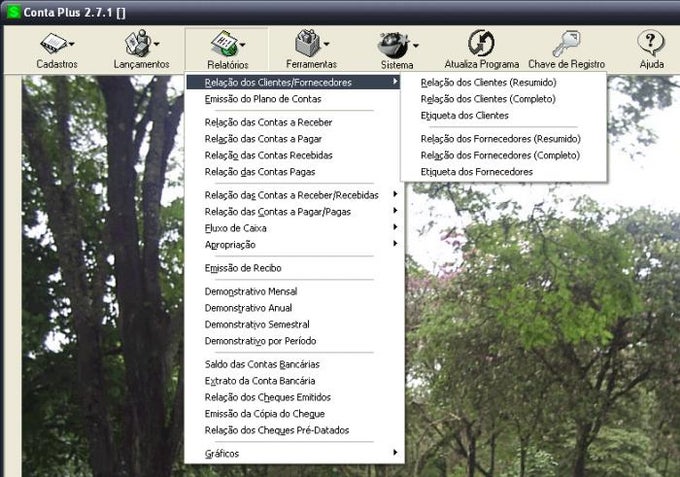Expand the Relatórios dropdown arrow

coord(242,45)
